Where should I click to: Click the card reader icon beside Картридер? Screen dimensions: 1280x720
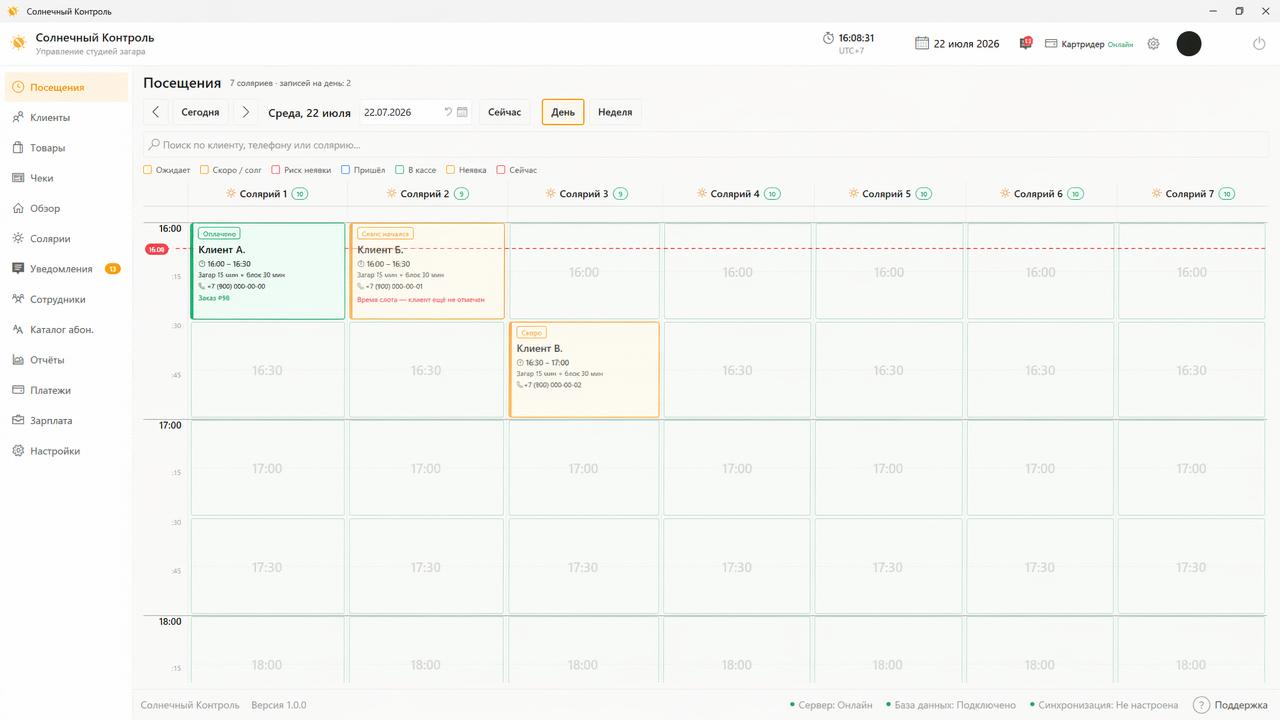tap(1051, 44)
